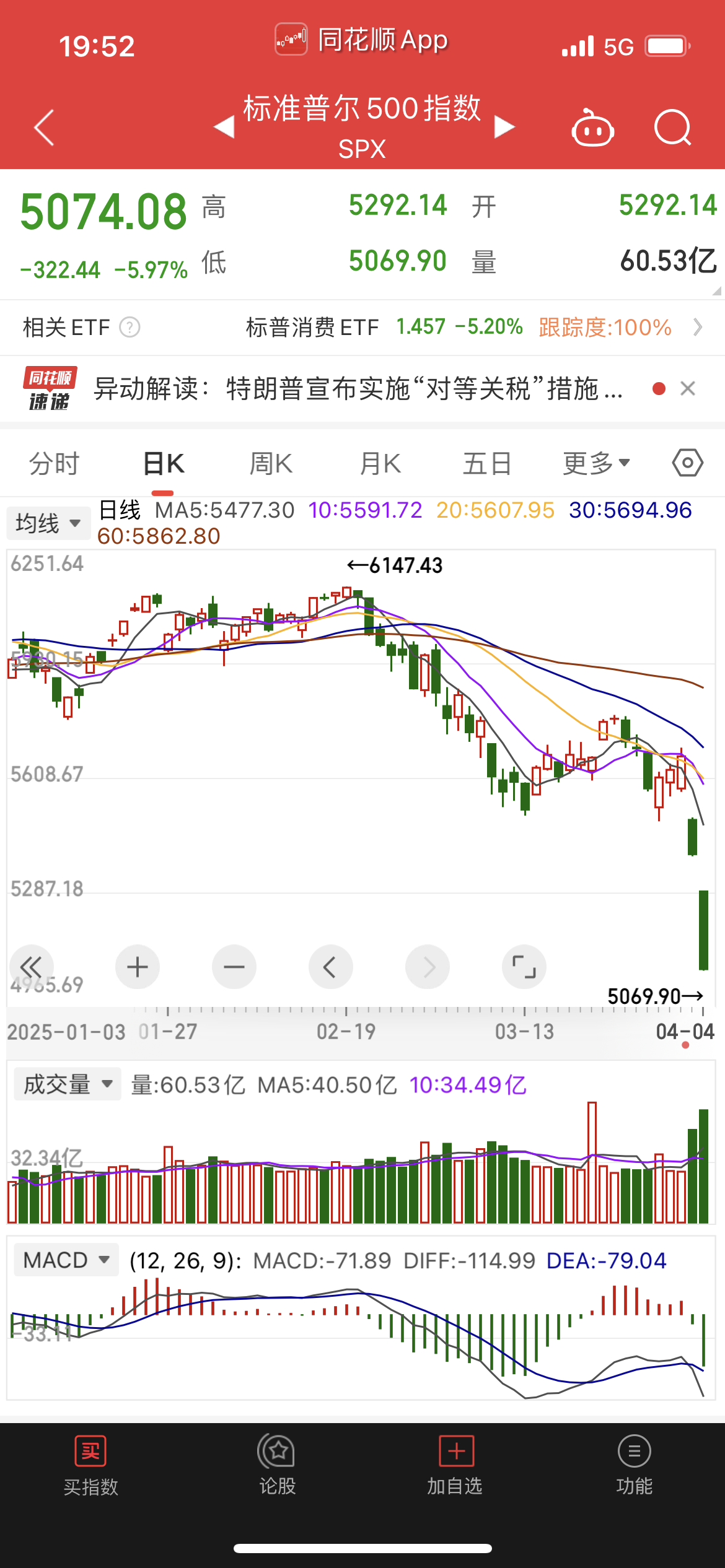Open chart settings hexagon icon
This screenshot has width=725, height=1568.
687,463
